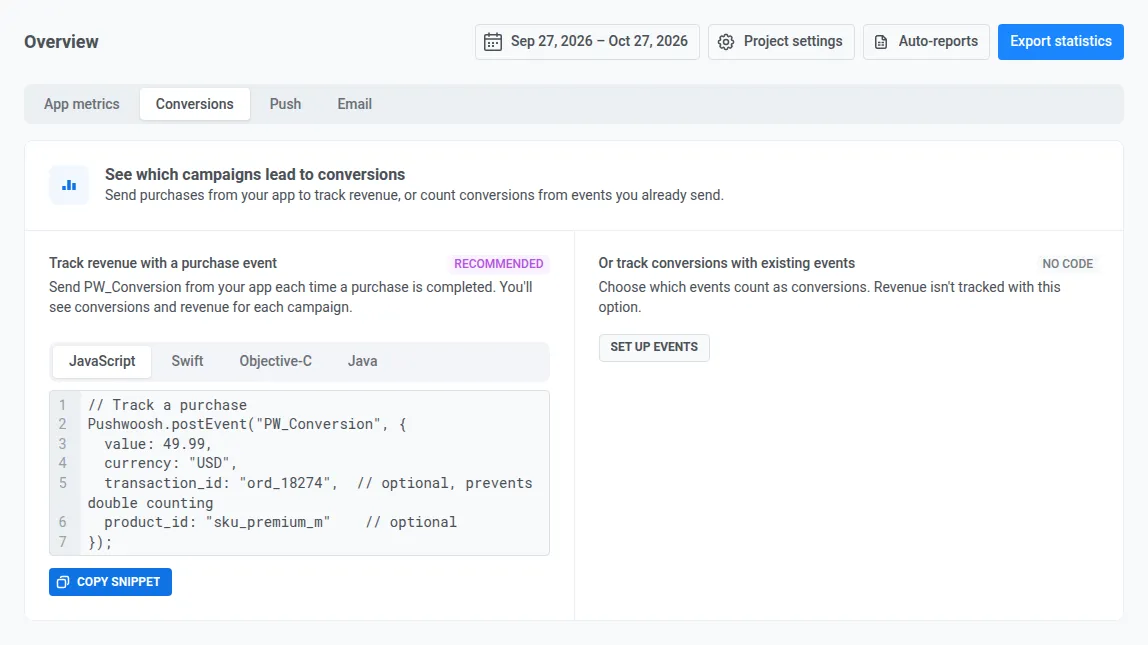Click the bar chart icon beside the conversions heading
The width and height of the screenshot is (1148, 645).
click(x=69, y=185)
